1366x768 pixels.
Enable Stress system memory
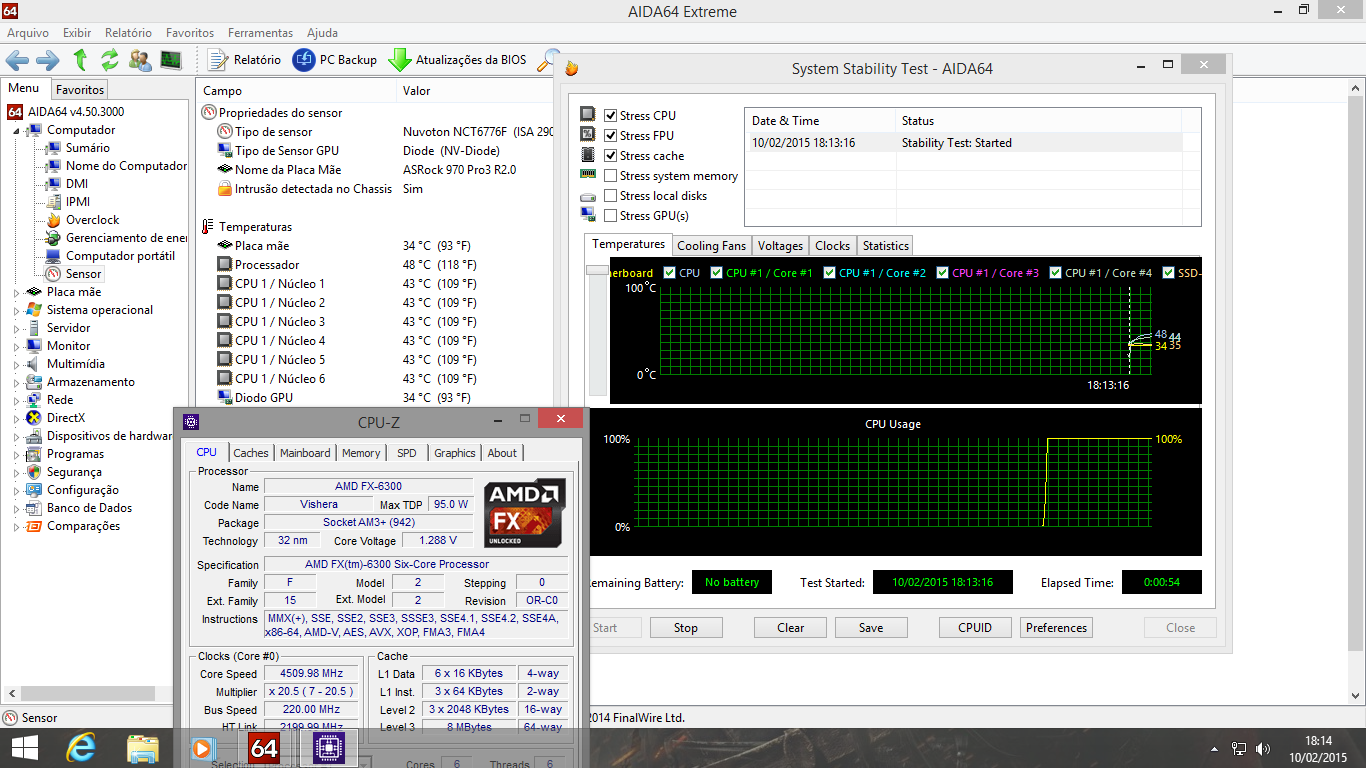pos(610,175)
